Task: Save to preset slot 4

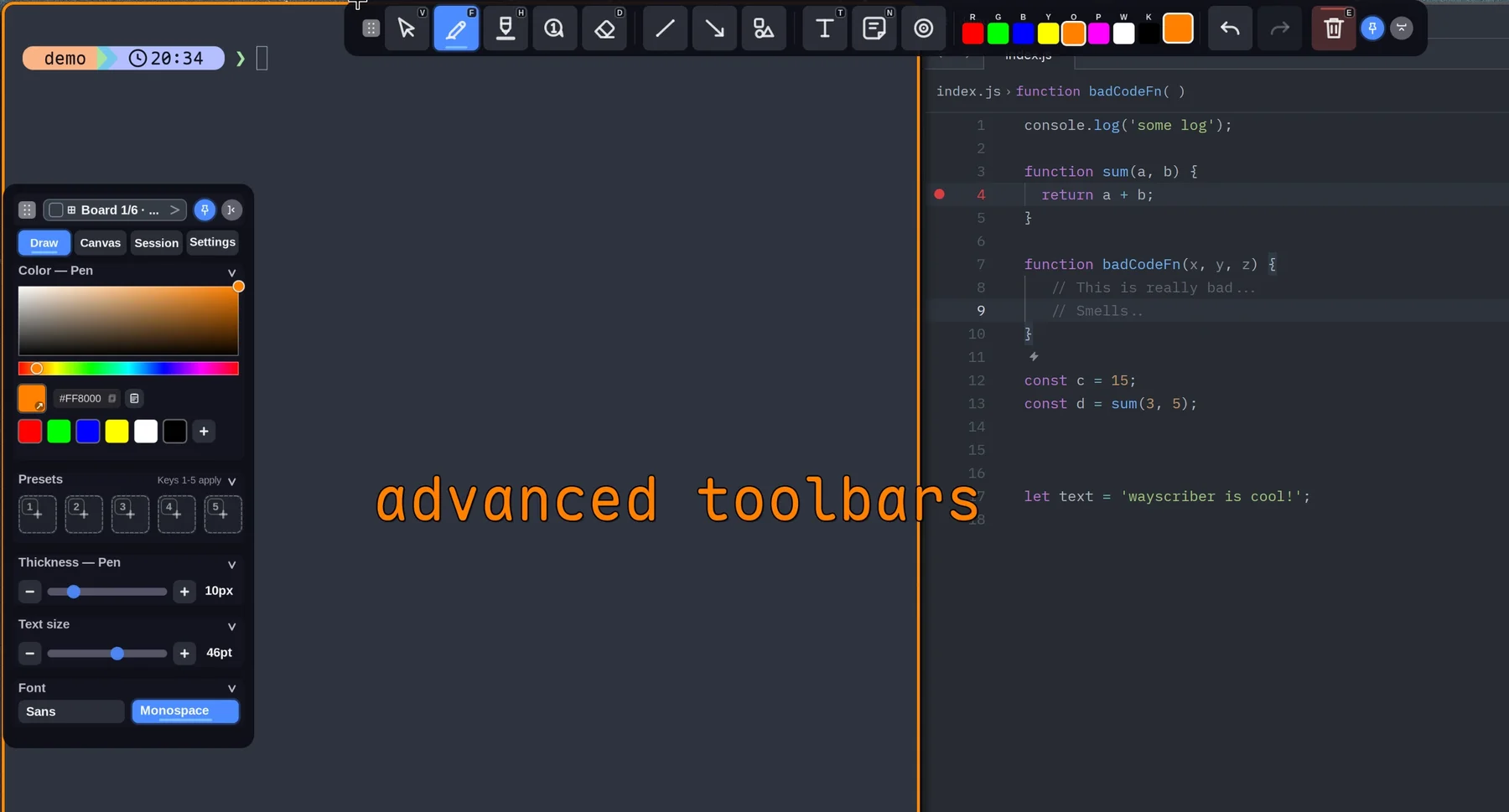Action: (177, 515)
